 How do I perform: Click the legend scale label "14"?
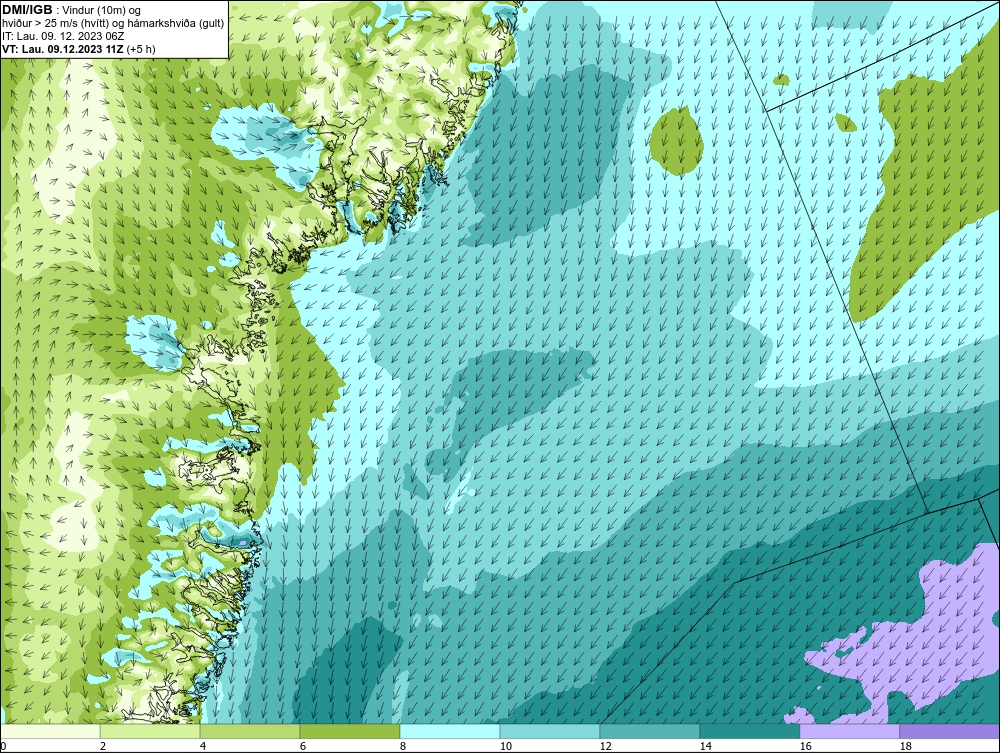(x=705, y=746)
